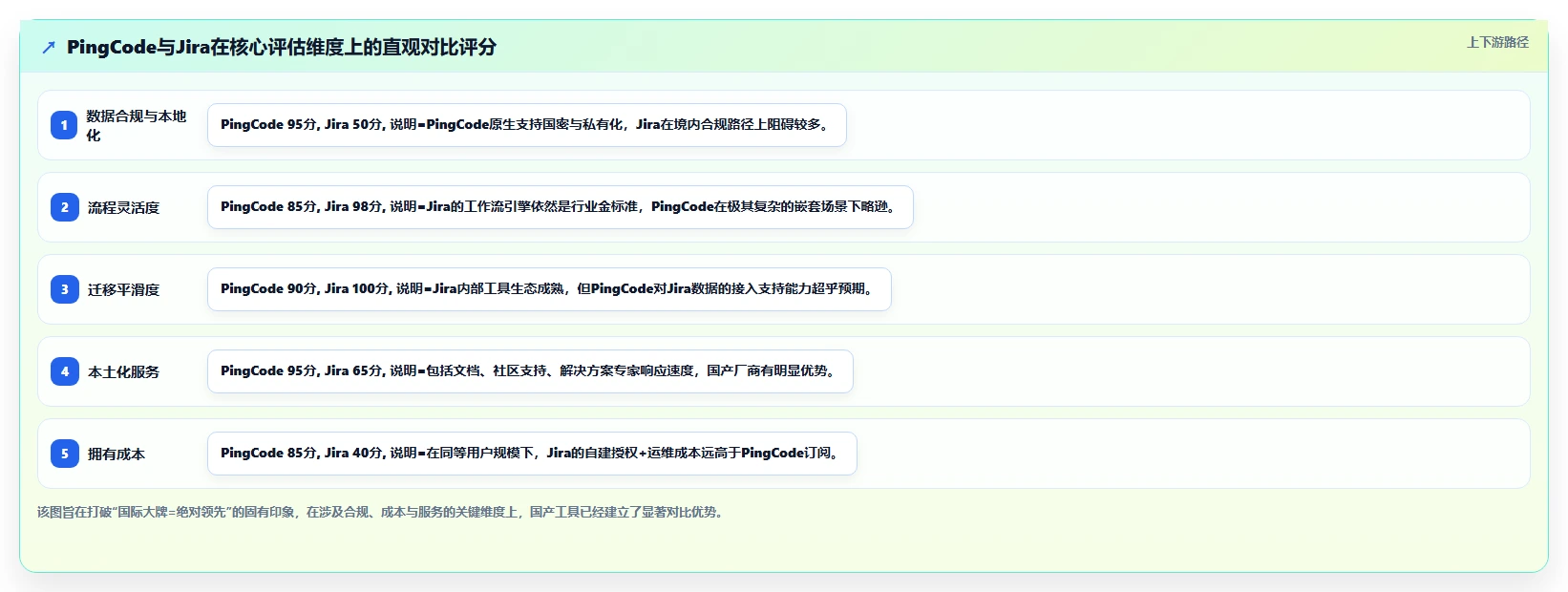Click the footnote starting with 该图旨在打破
This screenshot has width=1568, height=592.
point(382,512)
